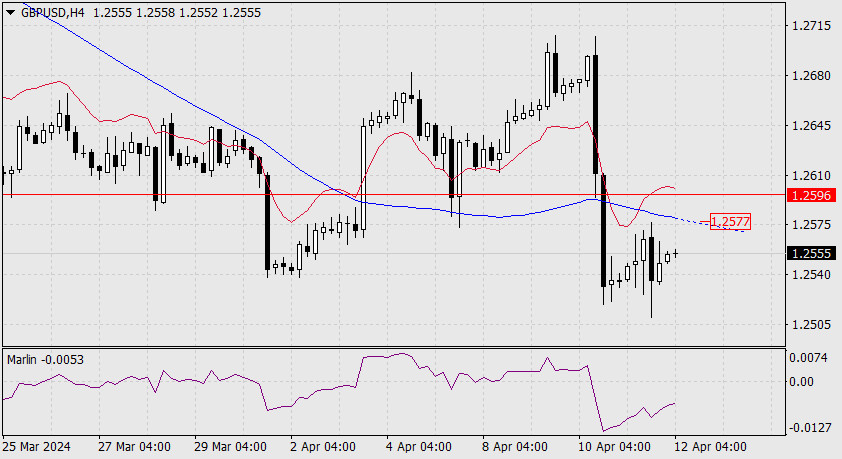Screen dimensions: 842x459
Task: Select the red horizontal line at 1.2596
Action: (394, 194)
